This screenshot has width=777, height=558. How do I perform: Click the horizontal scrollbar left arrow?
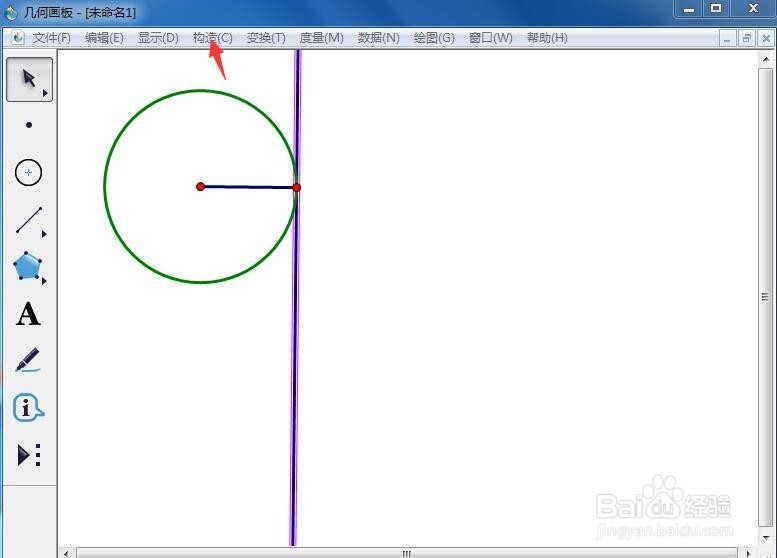(x=65, y=554)
